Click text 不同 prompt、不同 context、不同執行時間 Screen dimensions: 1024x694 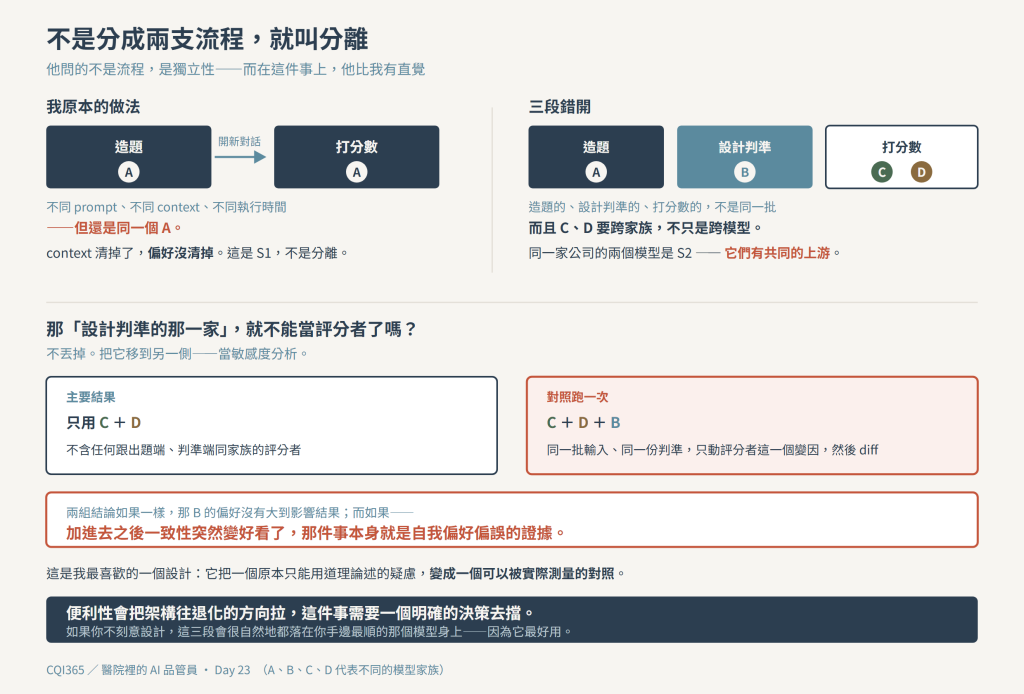pyautogui.click(x=167, y=207)
